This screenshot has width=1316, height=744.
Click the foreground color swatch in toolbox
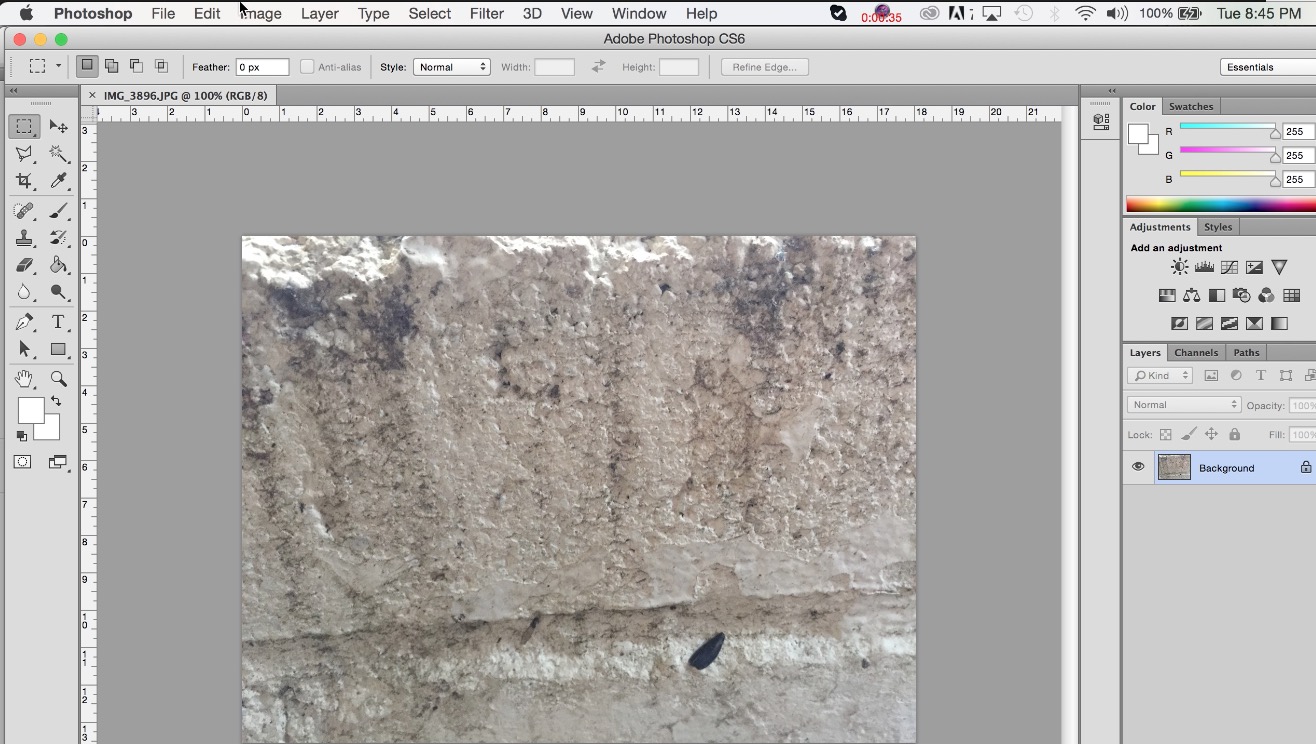click(x=30, y=410)
